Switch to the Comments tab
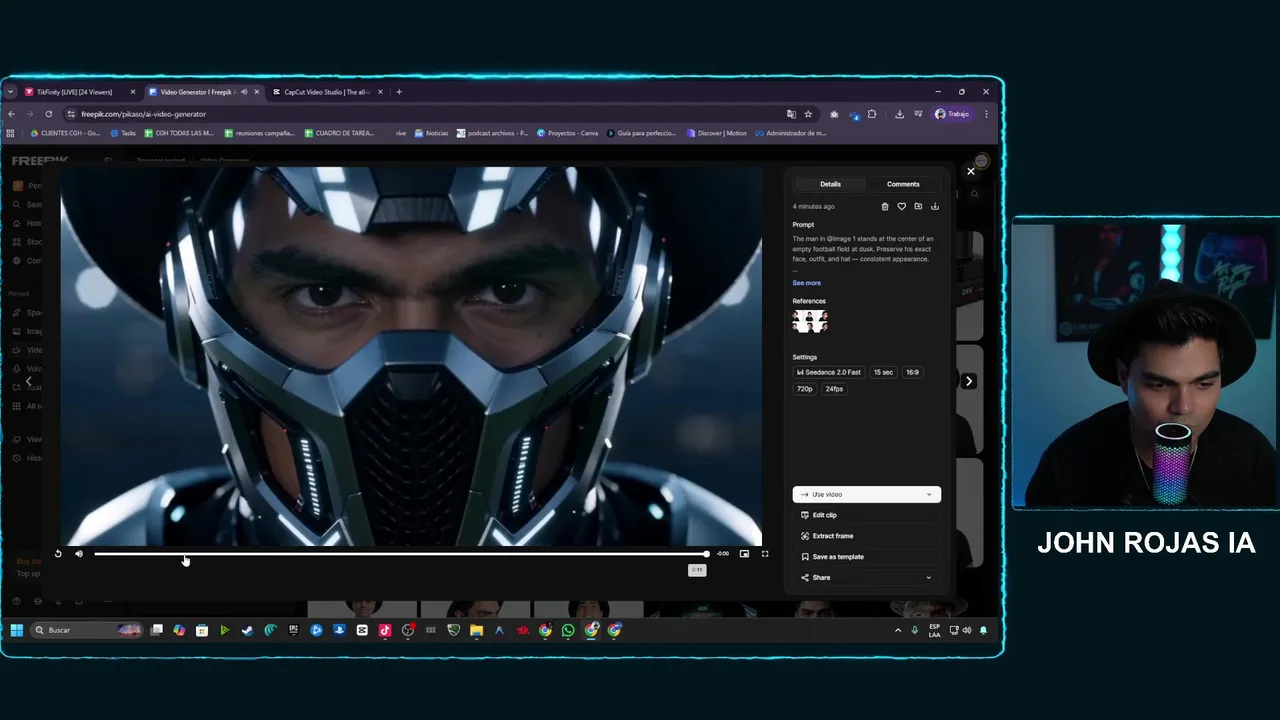Image resolution: width=1280 pixels, height=720 pixels. [x=903, y=184]
